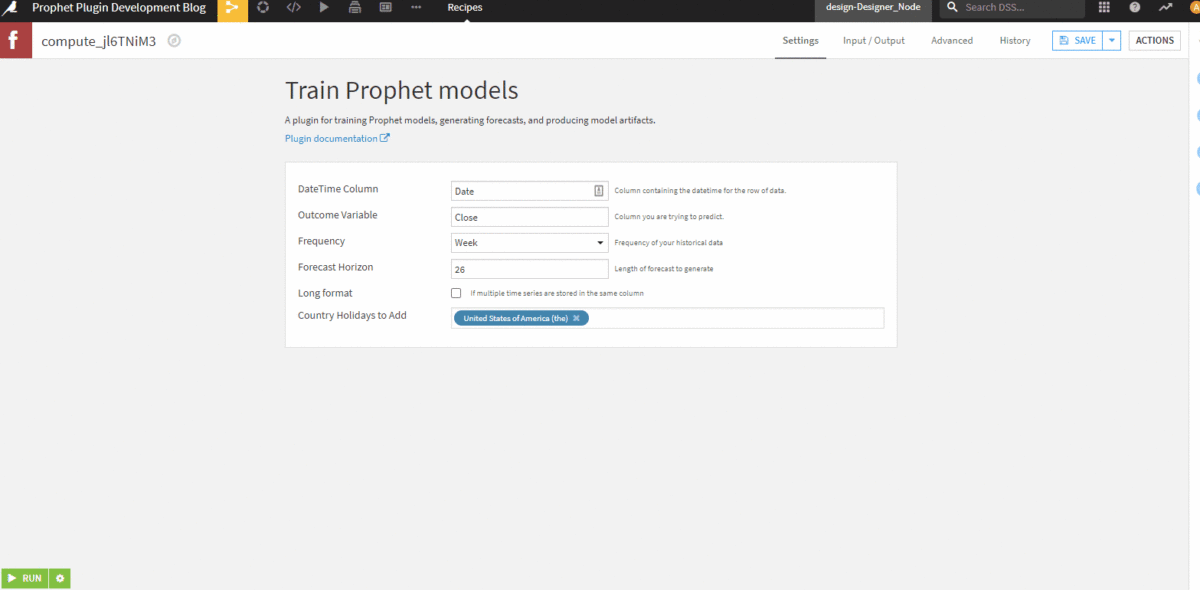This screenshot has width=1200, height=590.
Task: Go to Dataiku home via bird logo
Action: pos(12,8)
